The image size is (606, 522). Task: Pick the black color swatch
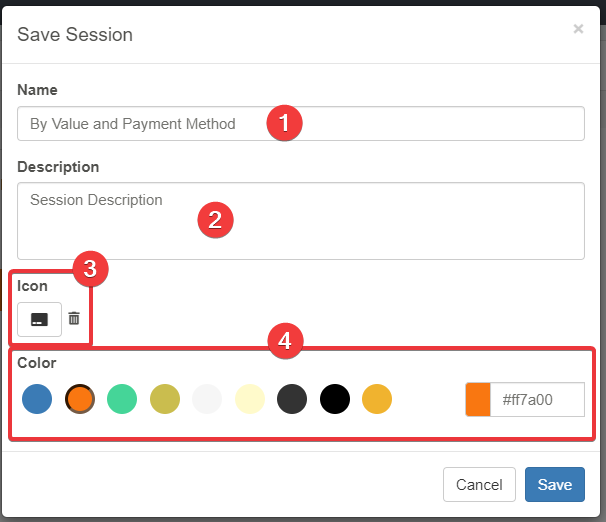335,399
